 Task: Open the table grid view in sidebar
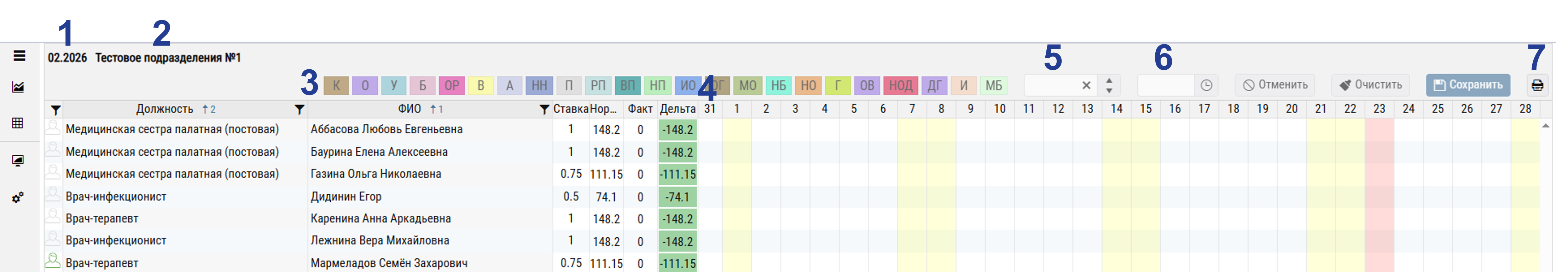coord(18,123)
